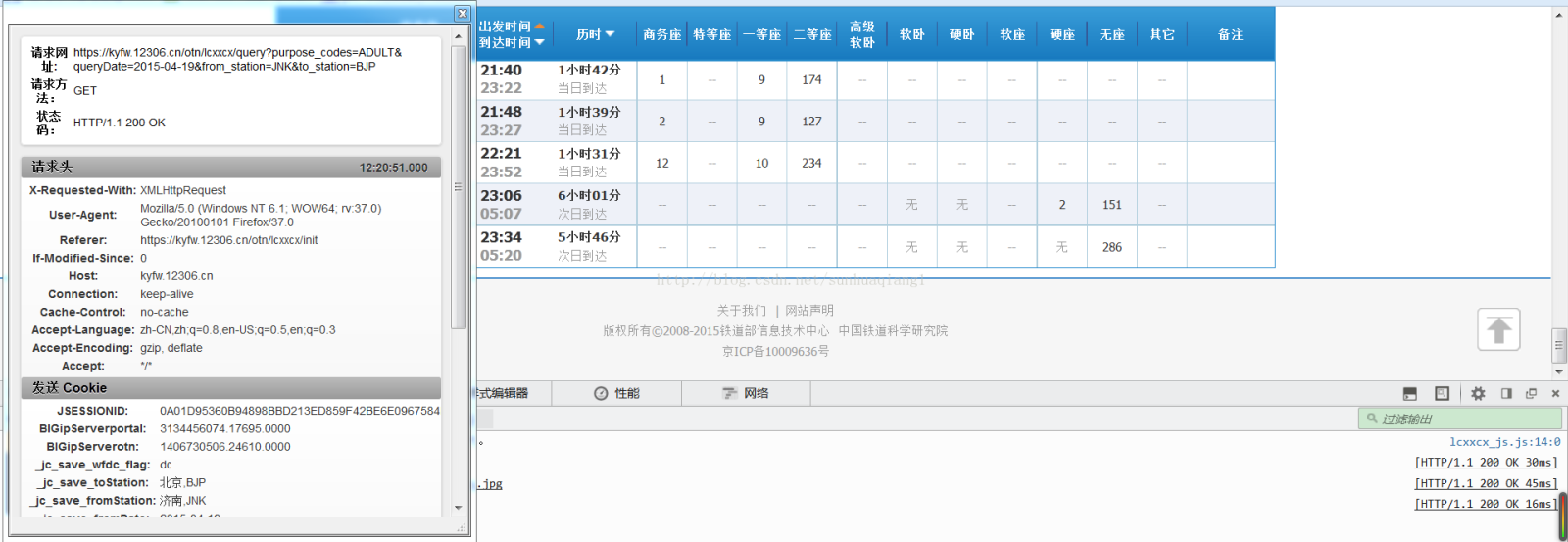Viewport: 1568px width, 542px height.
Task: Sort by arrival time descending arrow
Action: [x=539, y=42]
